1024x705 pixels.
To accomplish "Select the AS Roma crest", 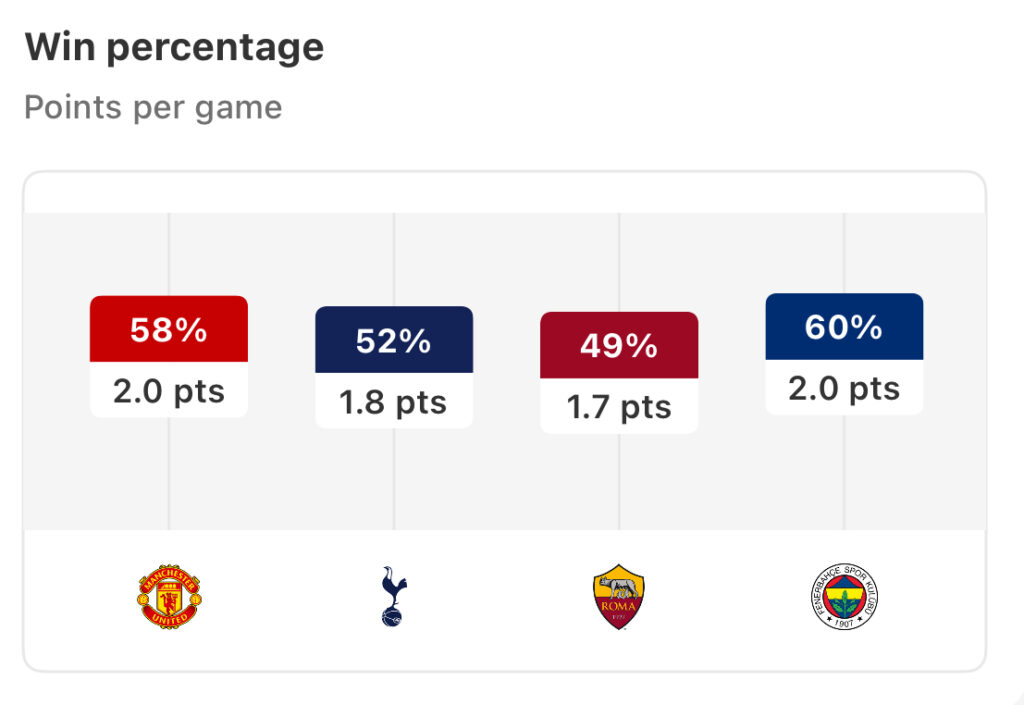I will pyautogui.click(x=618, y=597).
